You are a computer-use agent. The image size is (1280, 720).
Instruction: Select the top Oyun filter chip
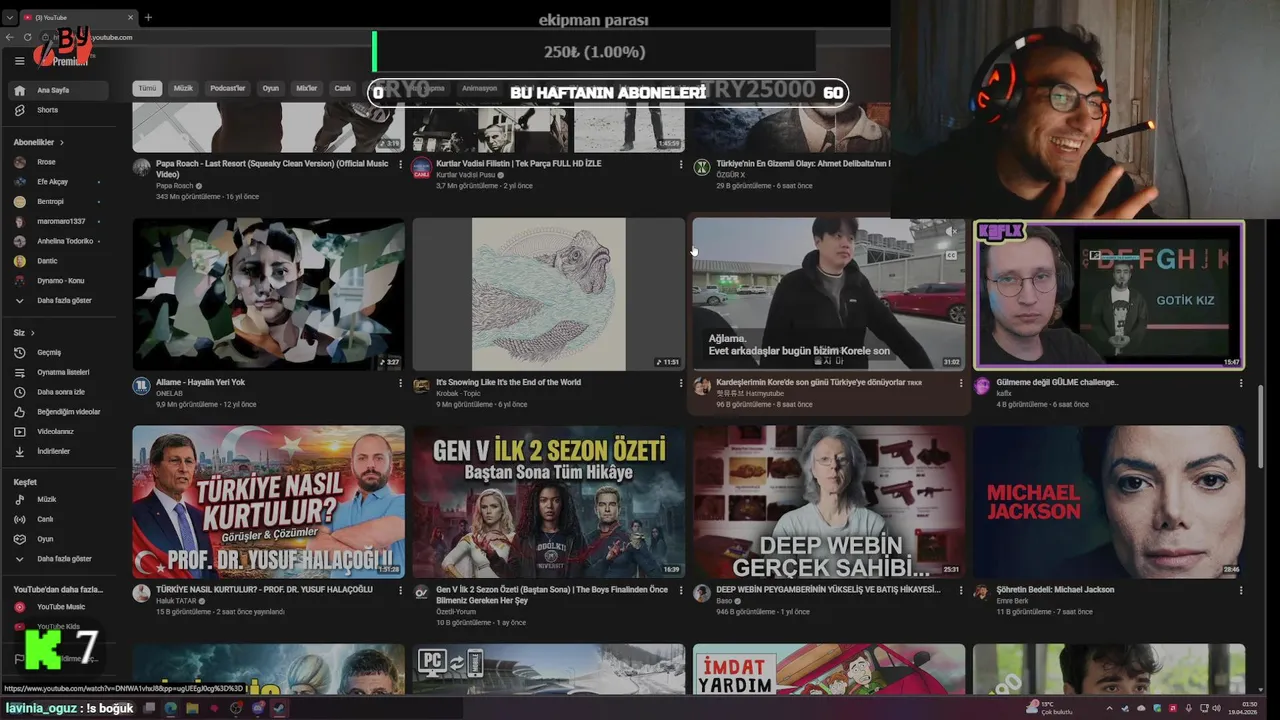point(271,88)
